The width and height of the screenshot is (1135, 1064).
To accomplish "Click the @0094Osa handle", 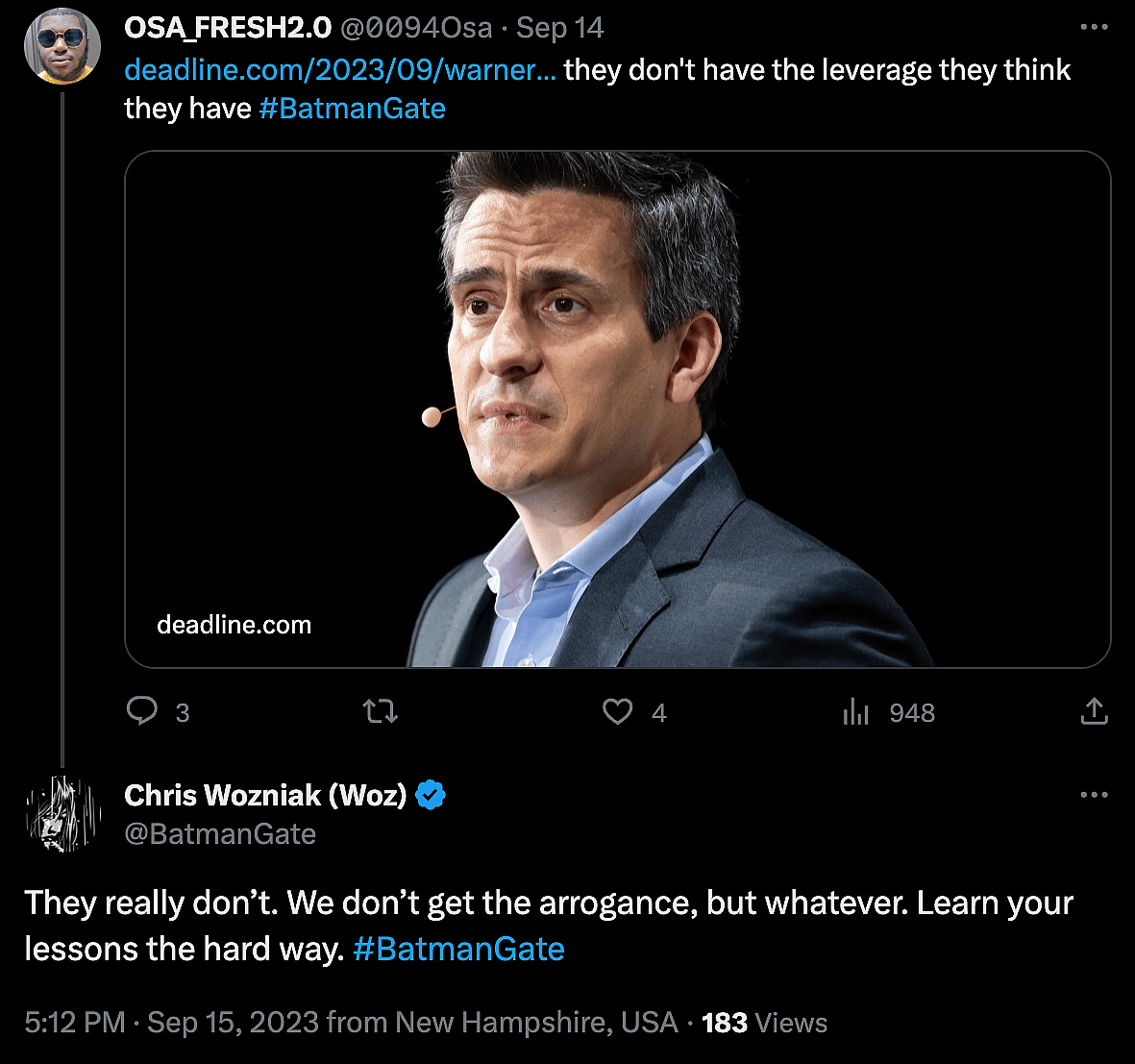I will [416, 28].
